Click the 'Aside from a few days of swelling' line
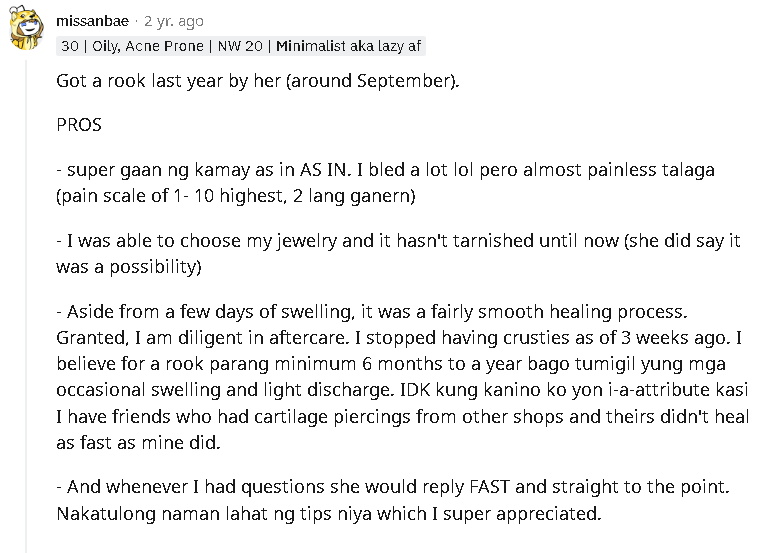Screen dimensions: 774x553 coord(372,312)
